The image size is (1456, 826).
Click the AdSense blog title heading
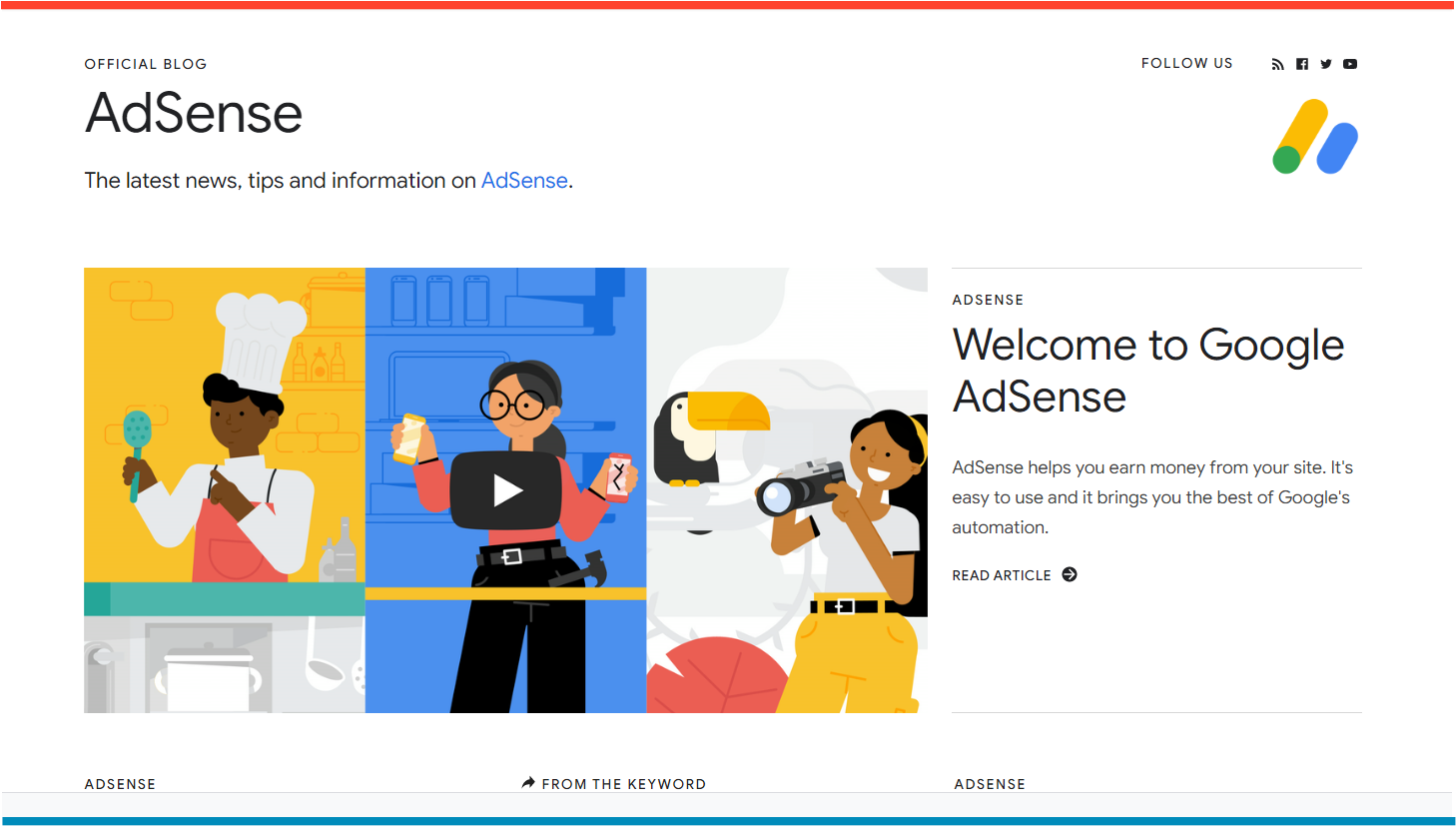(x=194, y=113)
